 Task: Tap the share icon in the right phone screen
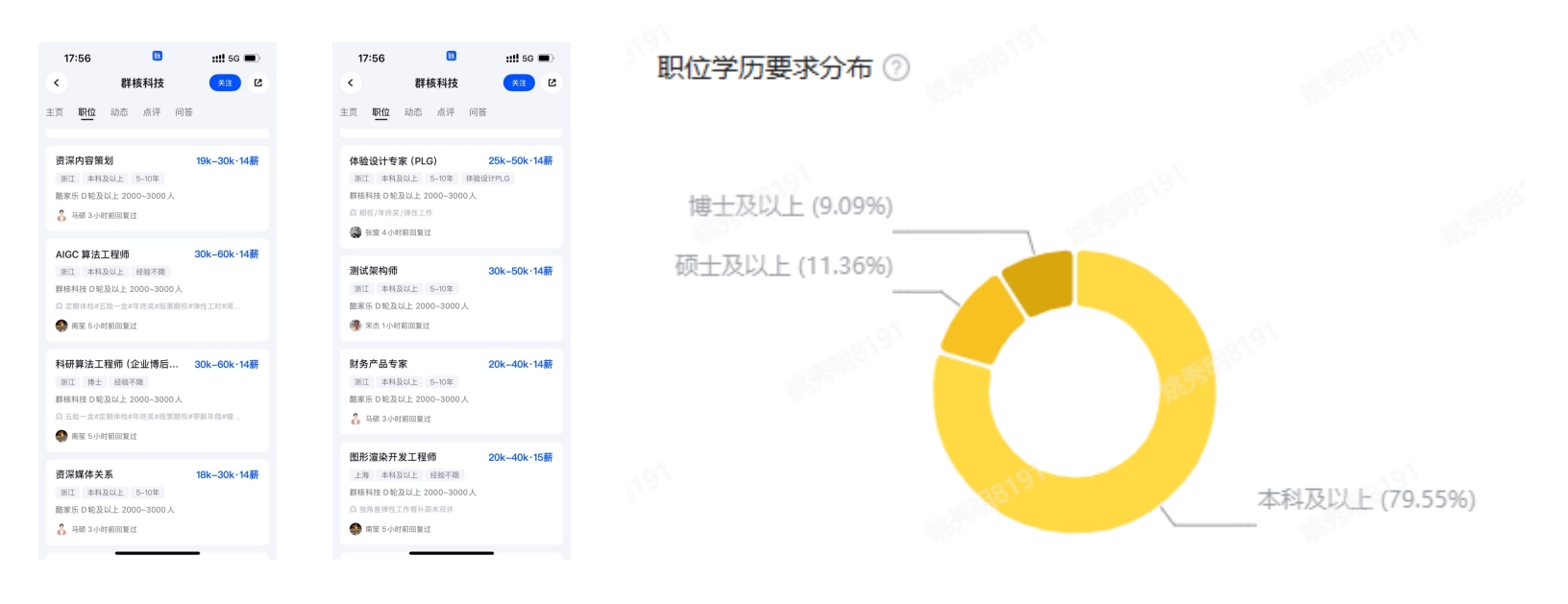click(552, 84)
